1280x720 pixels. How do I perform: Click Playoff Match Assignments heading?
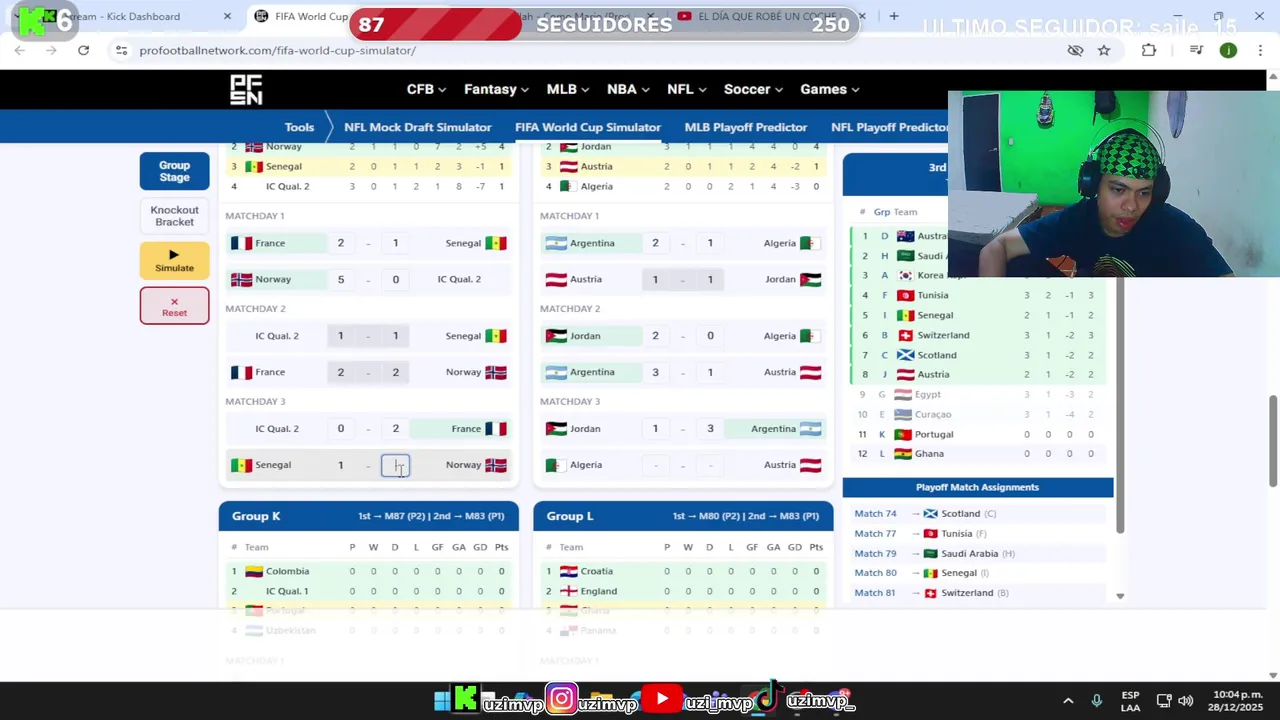(x=977, y=487)
